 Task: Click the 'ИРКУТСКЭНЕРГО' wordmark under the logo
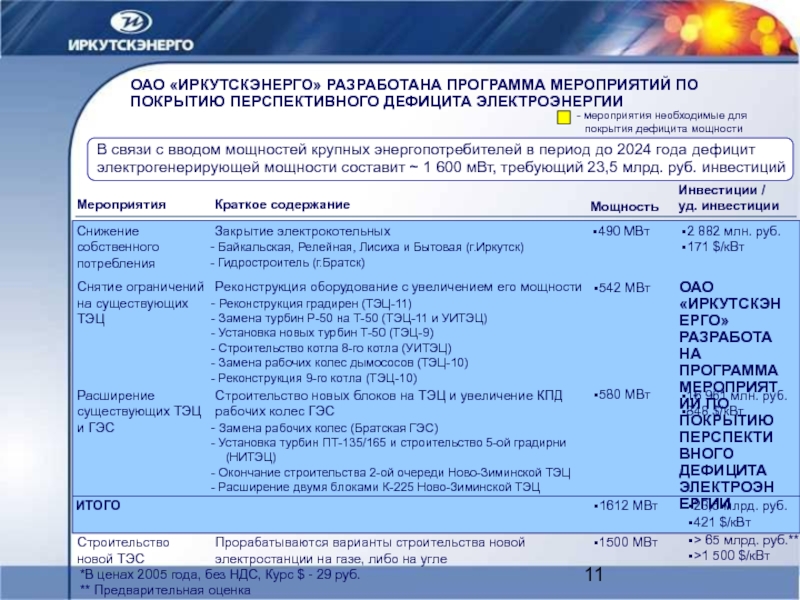pos(131,45)
